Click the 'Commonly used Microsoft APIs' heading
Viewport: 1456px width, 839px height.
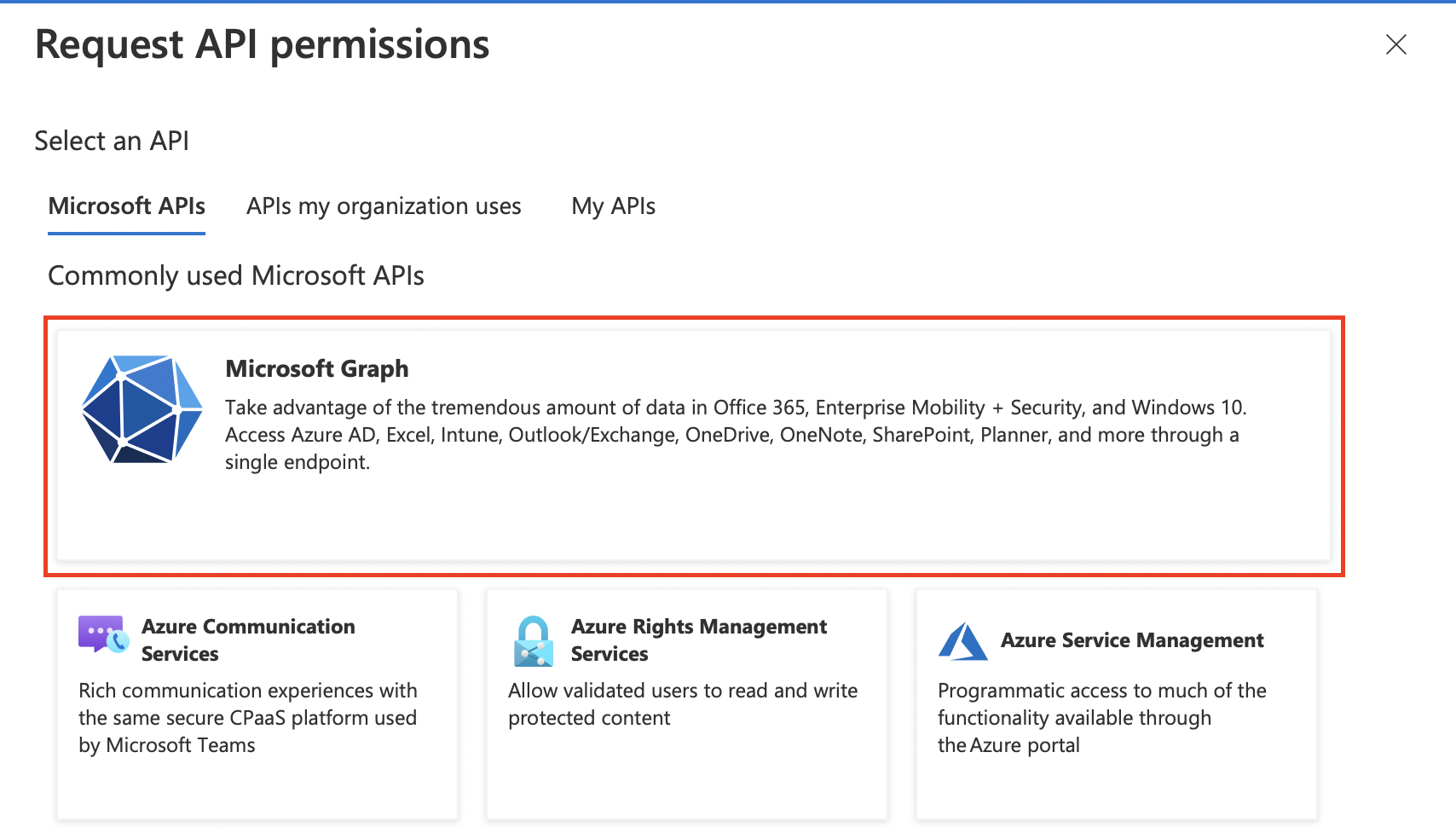pyautogui.click(x=236, y=275)
